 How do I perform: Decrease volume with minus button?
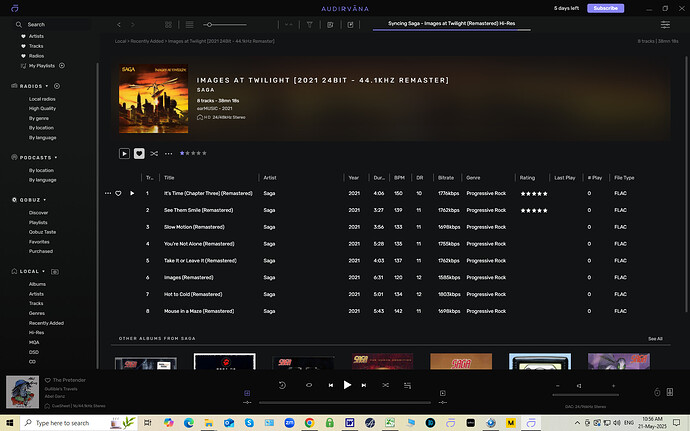coord(558,386)
